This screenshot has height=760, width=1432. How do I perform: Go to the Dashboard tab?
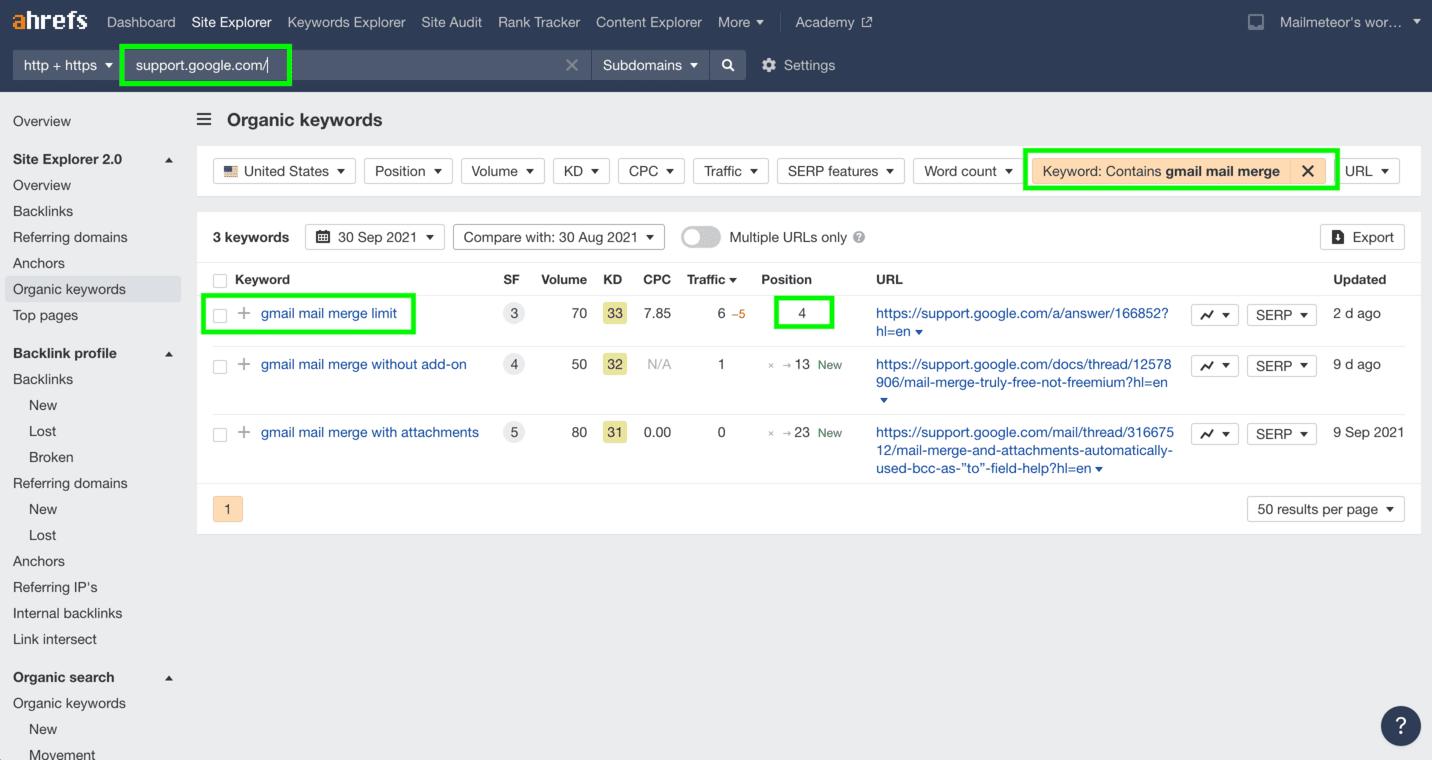click(x=141, y=22)
